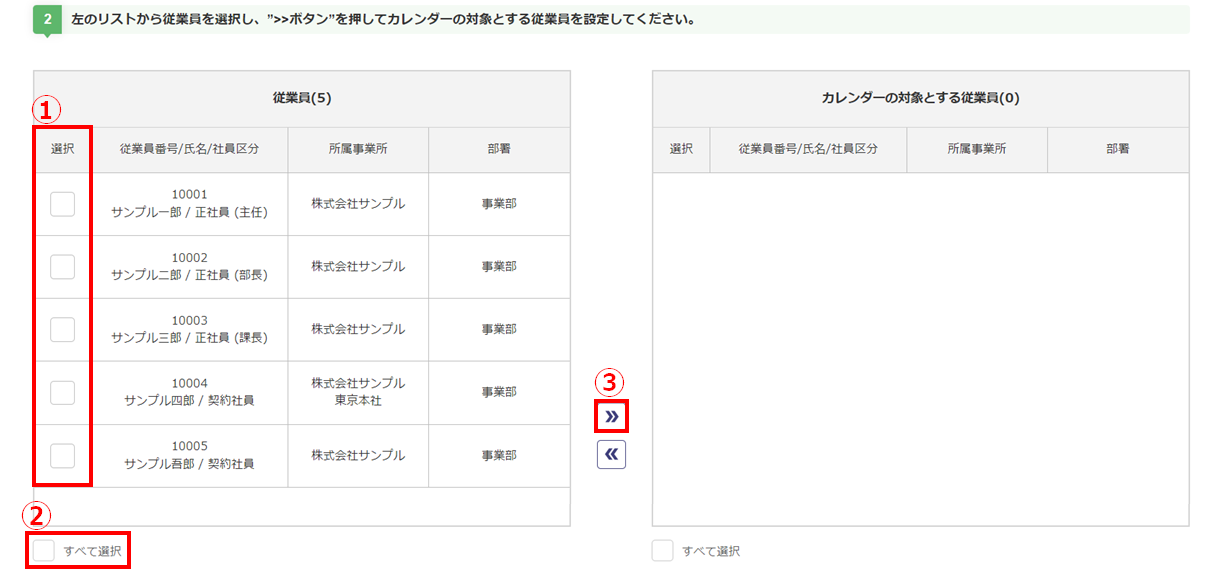Click カレンダーの対象とする従業員(0) panel title
Screen dimensions: 1216x577
coord(920,98)
